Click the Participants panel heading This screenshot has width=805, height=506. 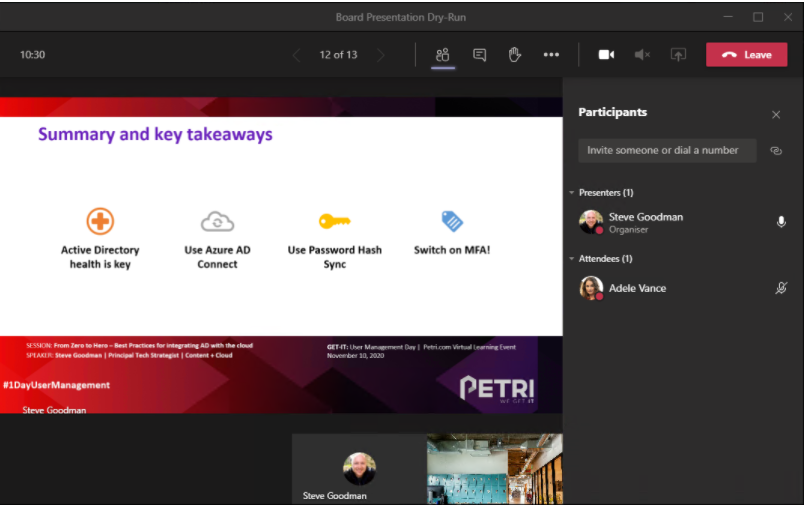(x=612, y=112)
